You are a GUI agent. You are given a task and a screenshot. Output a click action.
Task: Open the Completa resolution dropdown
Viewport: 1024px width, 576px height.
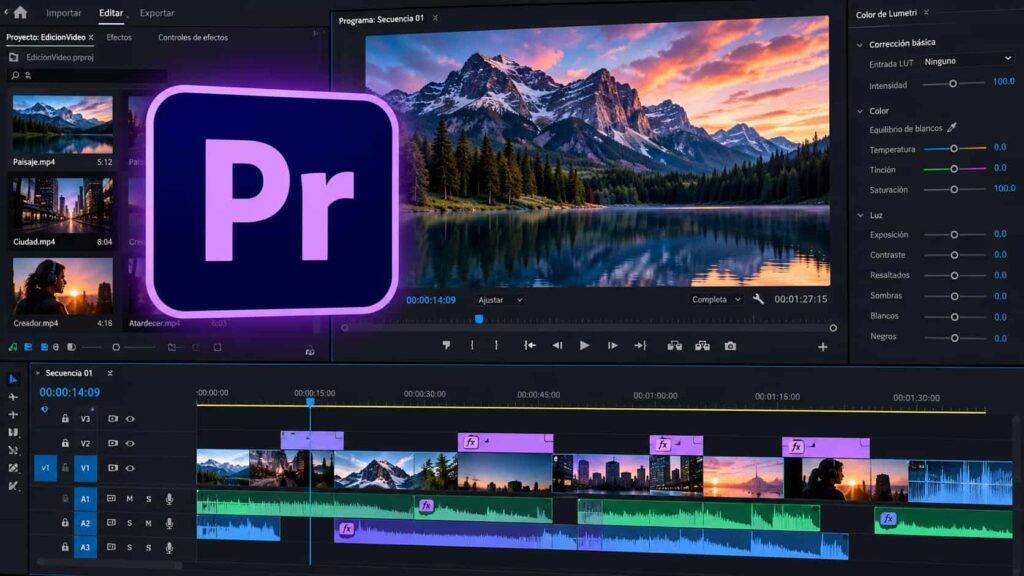coord(716,299)
